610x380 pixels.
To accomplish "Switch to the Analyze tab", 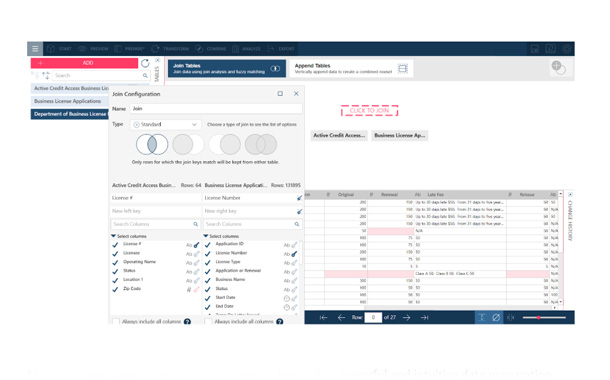I will pyautogui.click(x=246, y=49).
